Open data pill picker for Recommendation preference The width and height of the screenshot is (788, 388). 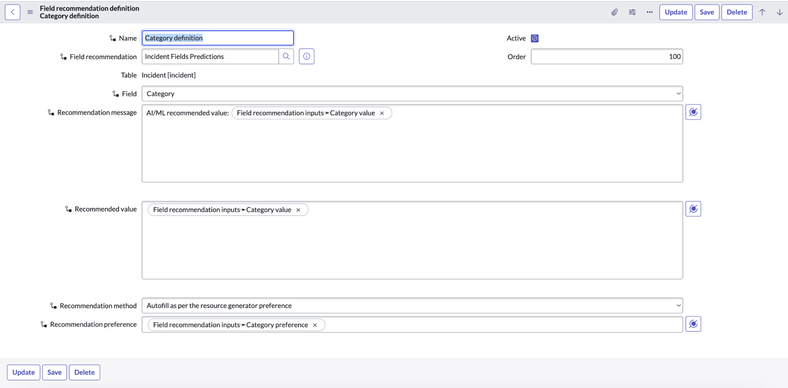pos(693,324)
